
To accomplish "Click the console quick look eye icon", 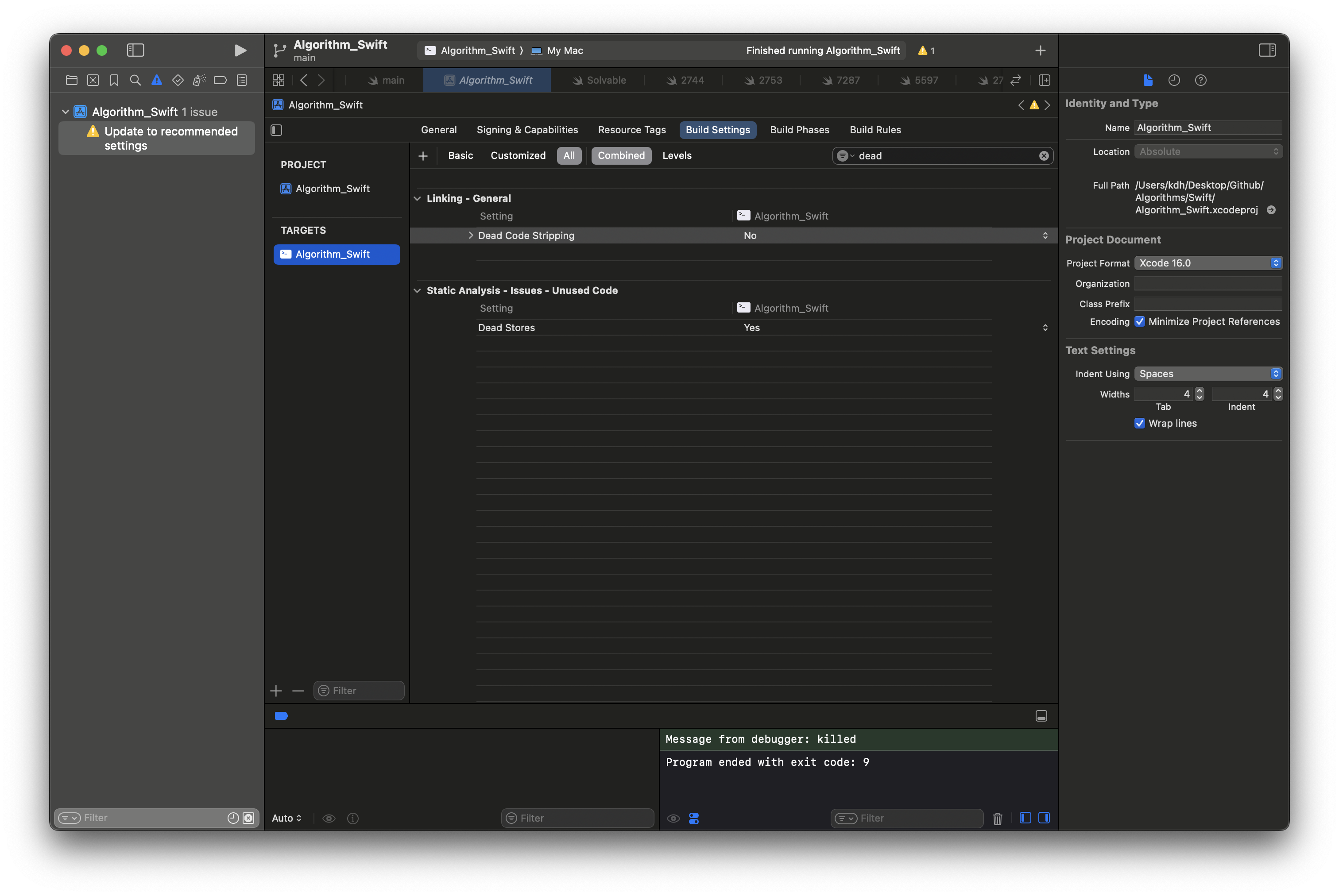I will 673,818.
